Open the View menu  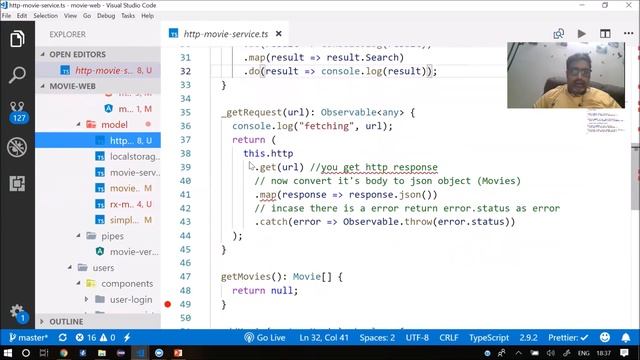click(x=70, y=16)
